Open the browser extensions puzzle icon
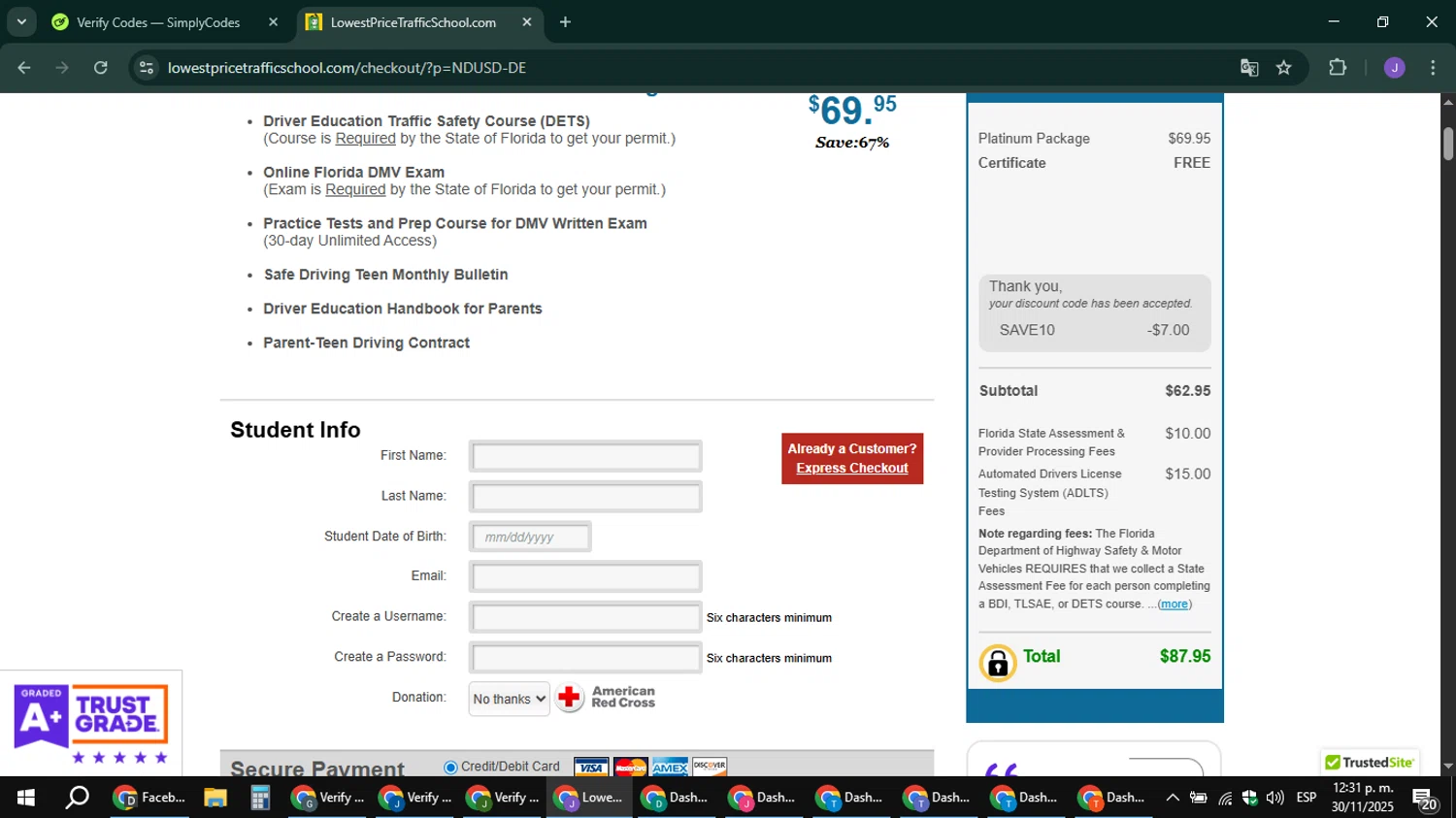Image resolution: width=1456 pixels, height=818 pixels. coord(1338,68)
